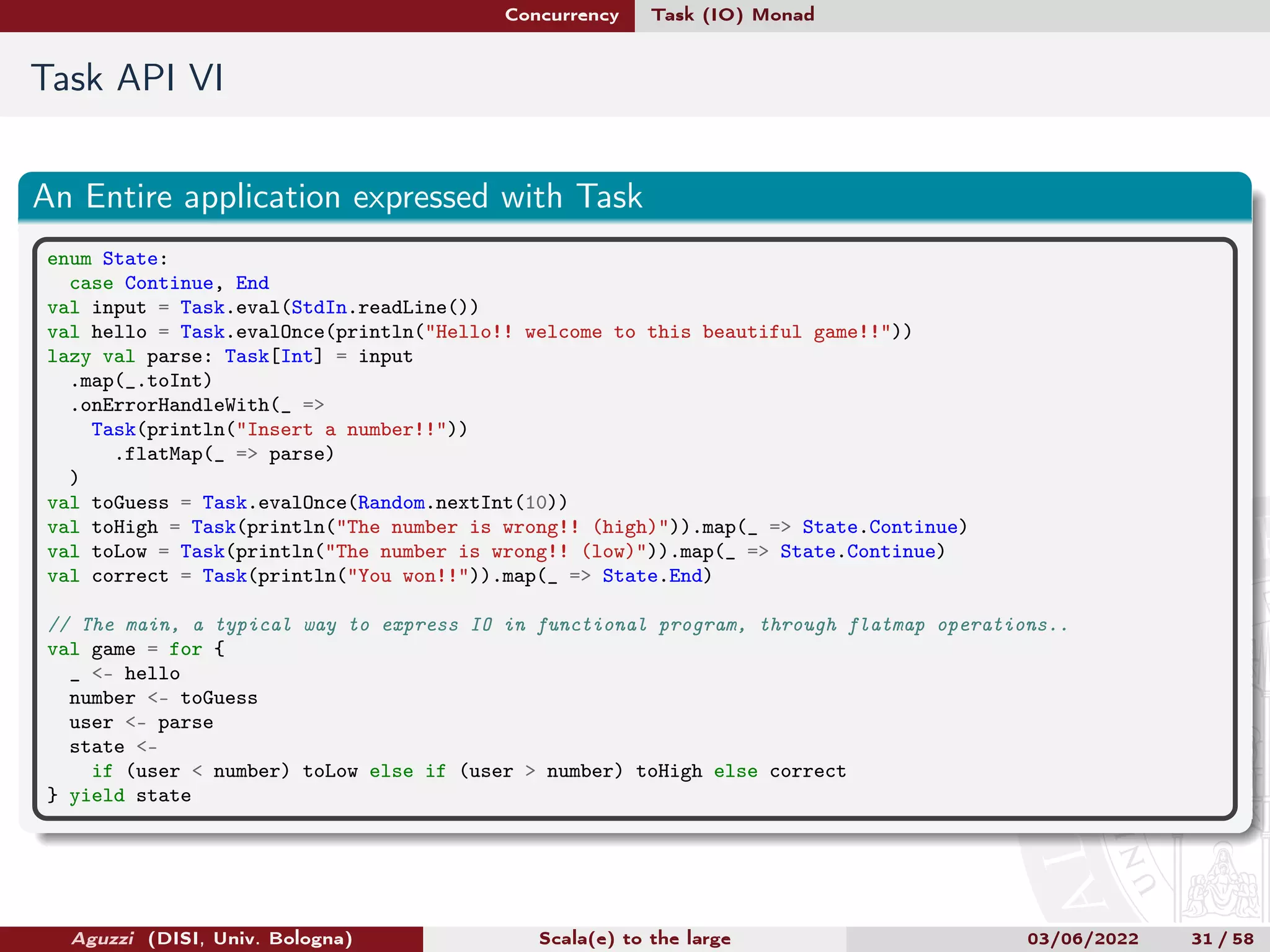1270x952 pixels.
Task: Click the 'enum State:' code line
Action: pyautogui.click(x=107, y=259)
